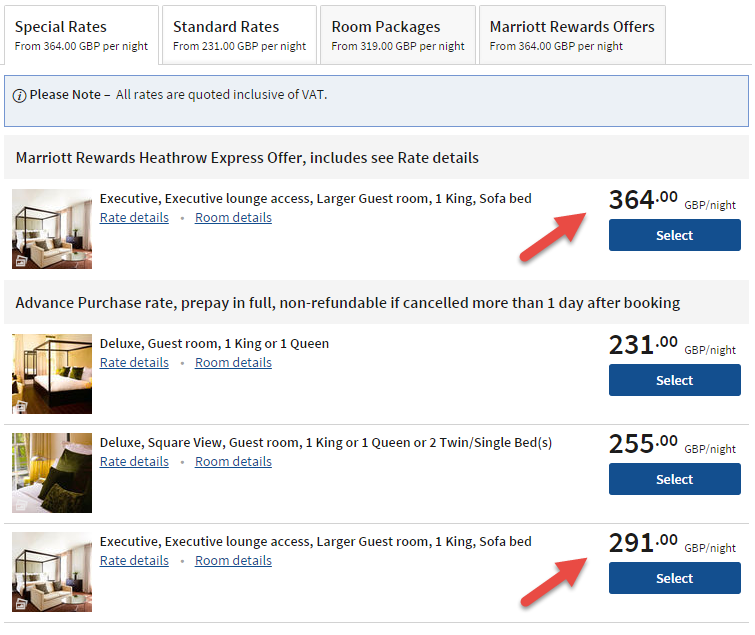Open photo gallery icon on 364.00 Executive room

click(x=21, y=261)
